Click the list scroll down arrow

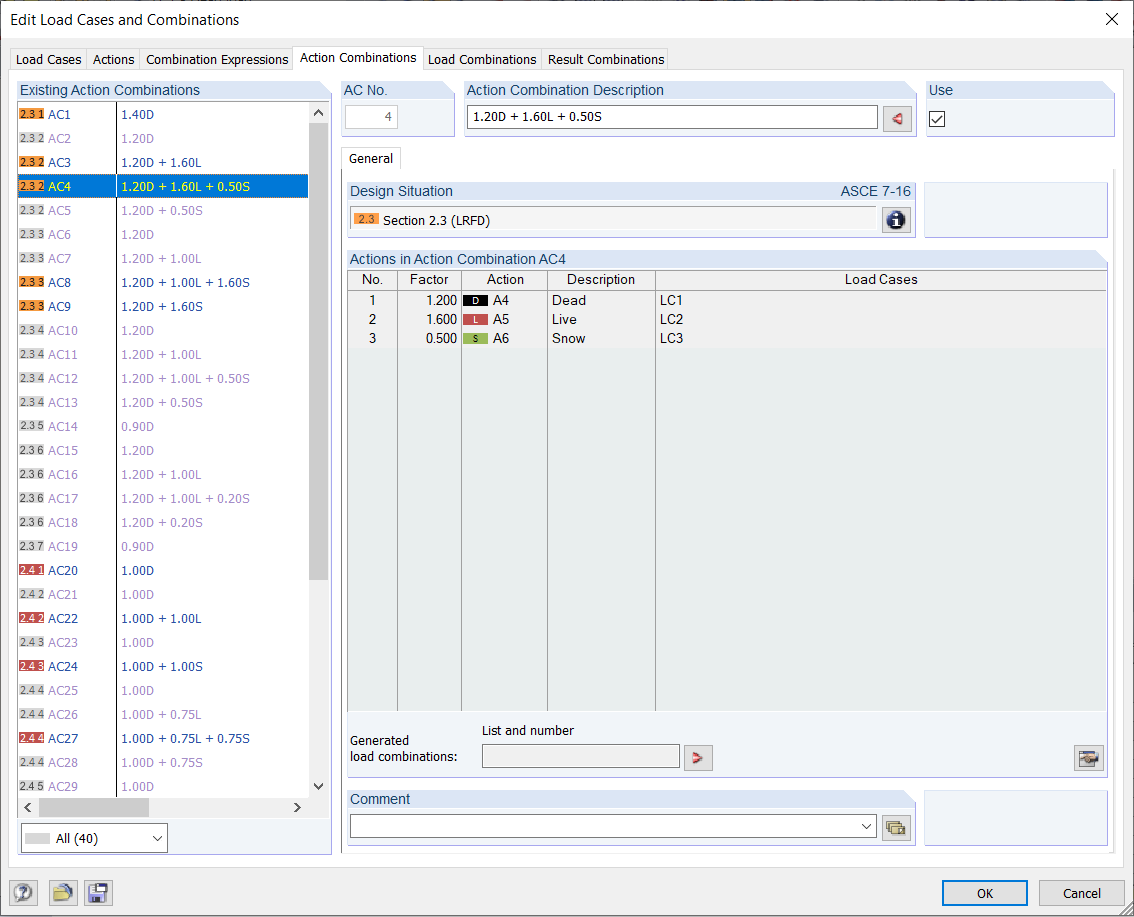318,786
